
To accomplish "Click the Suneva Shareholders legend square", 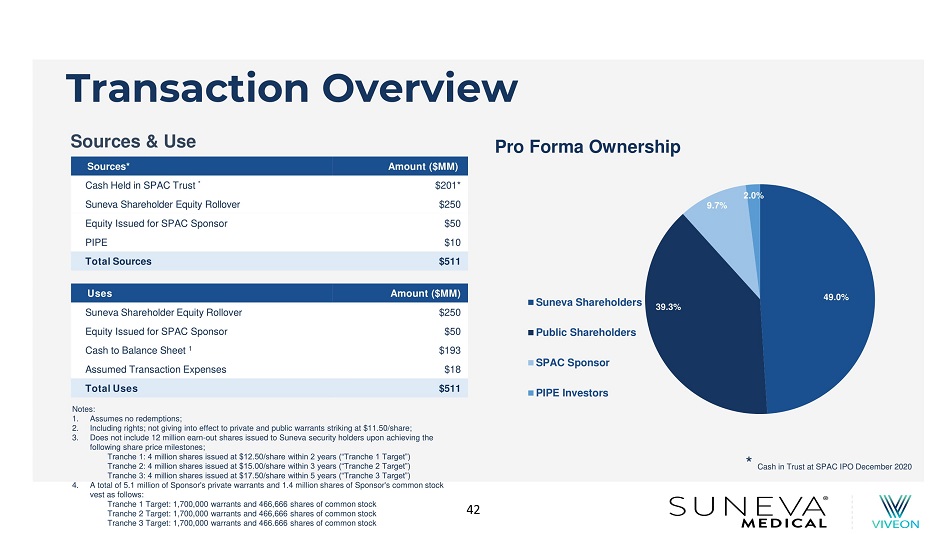I will pos(530,302).
